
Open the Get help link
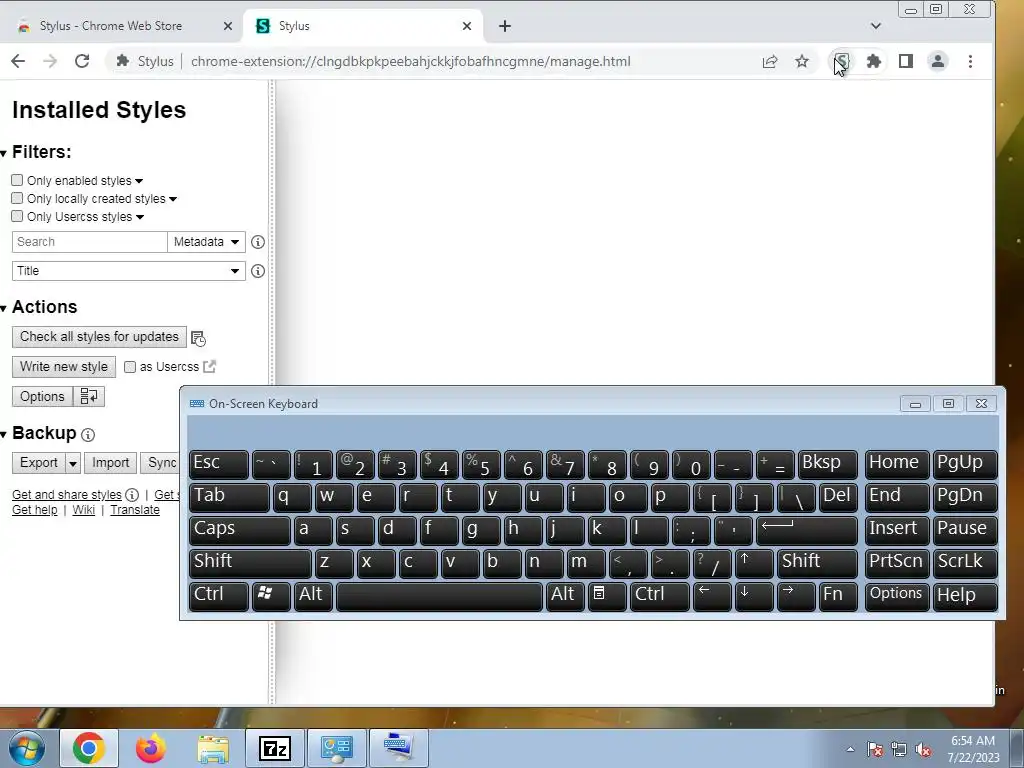point(35,510)
